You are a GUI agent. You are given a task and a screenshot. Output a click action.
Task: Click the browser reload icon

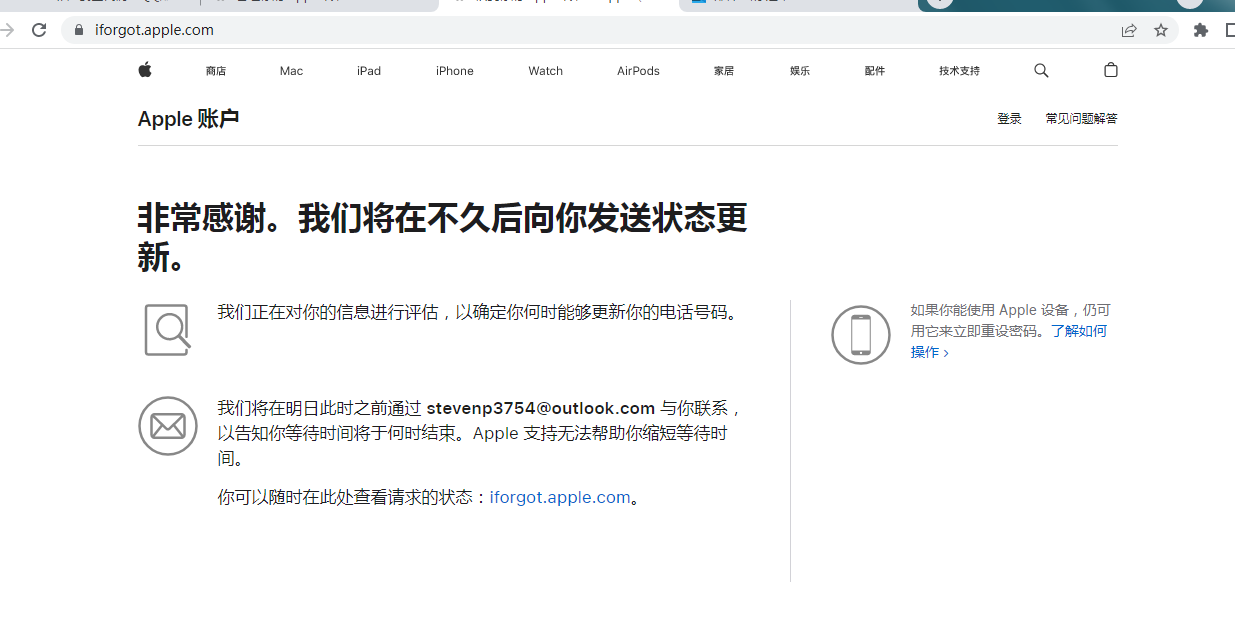[39, 30]
